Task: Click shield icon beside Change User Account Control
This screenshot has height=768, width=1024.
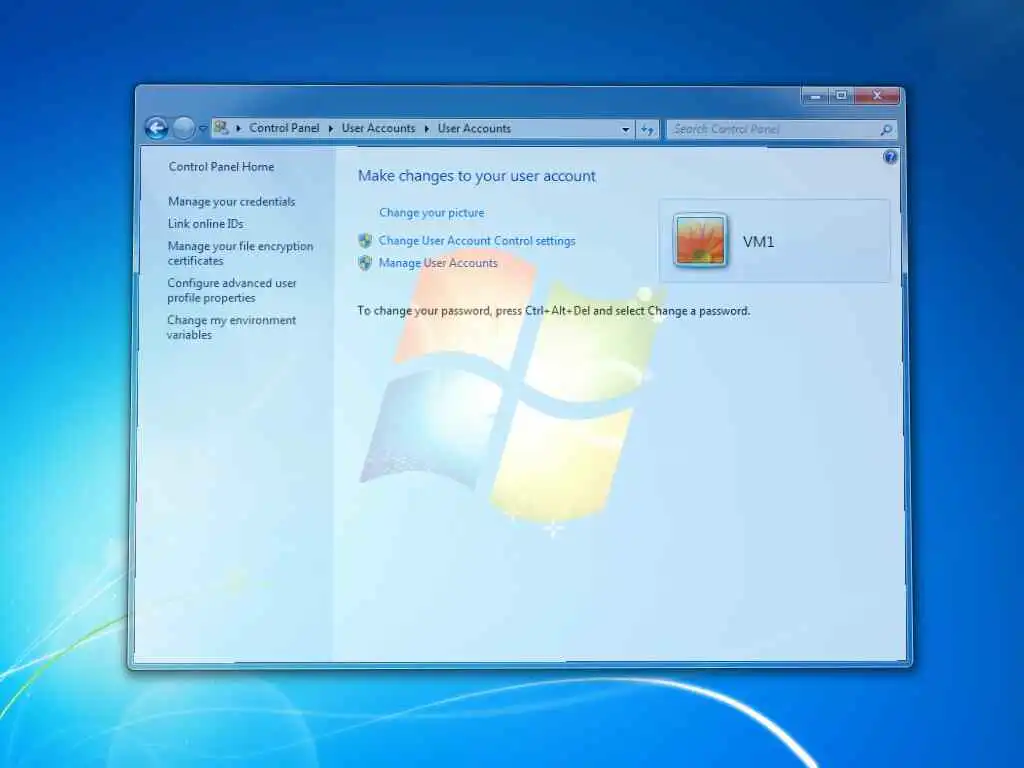Action: (x=366, y=241)
